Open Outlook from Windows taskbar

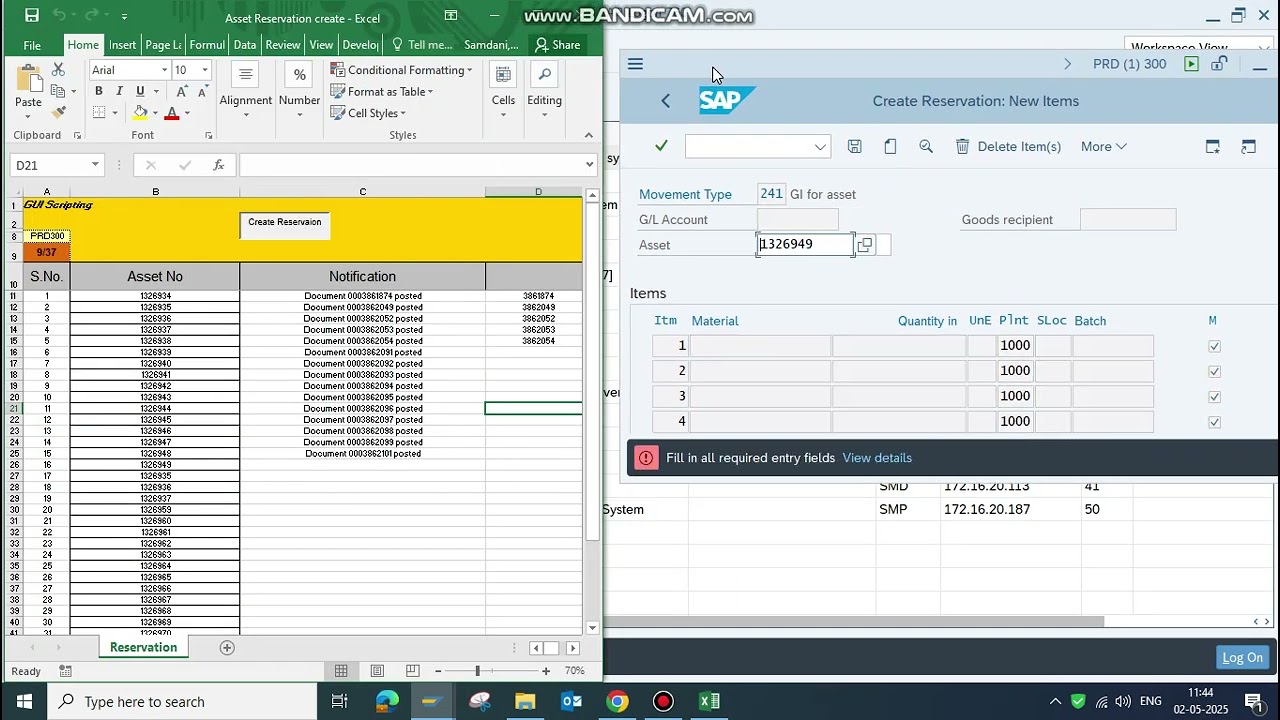571,701
